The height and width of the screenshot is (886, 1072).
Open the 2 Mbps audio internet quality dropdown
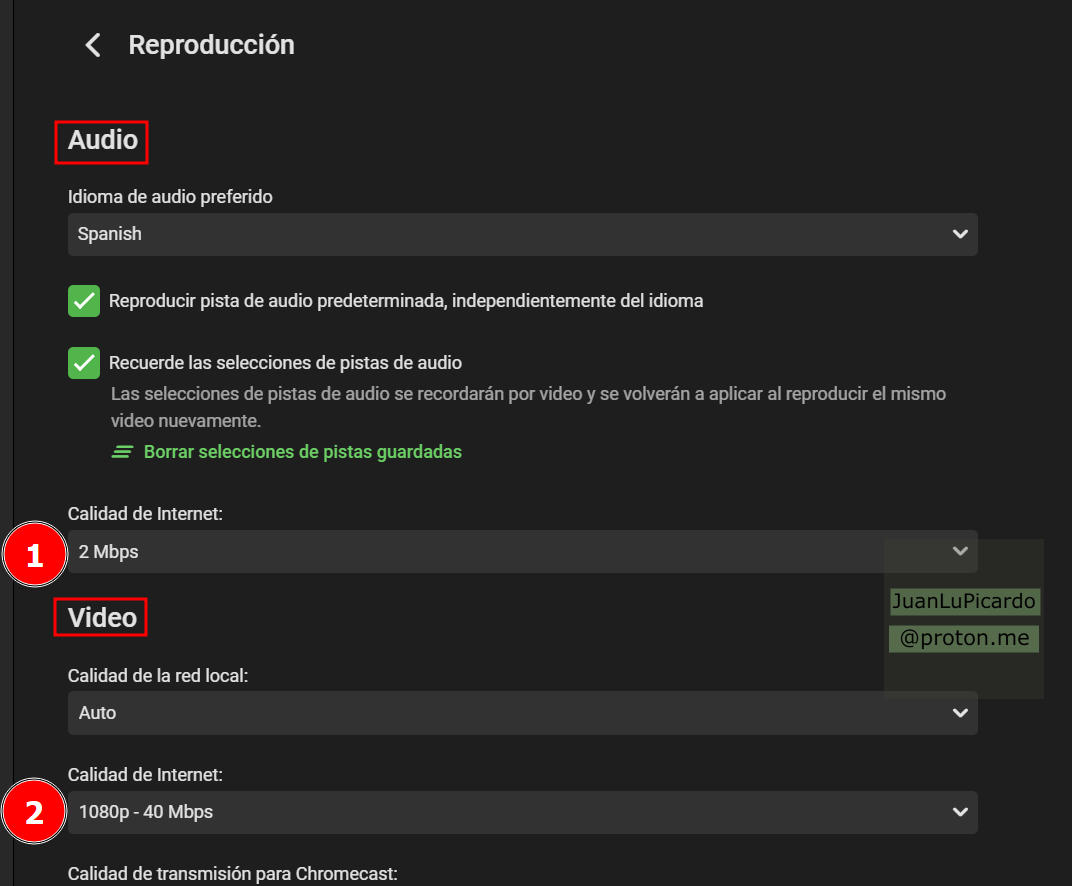pos(470,552)
